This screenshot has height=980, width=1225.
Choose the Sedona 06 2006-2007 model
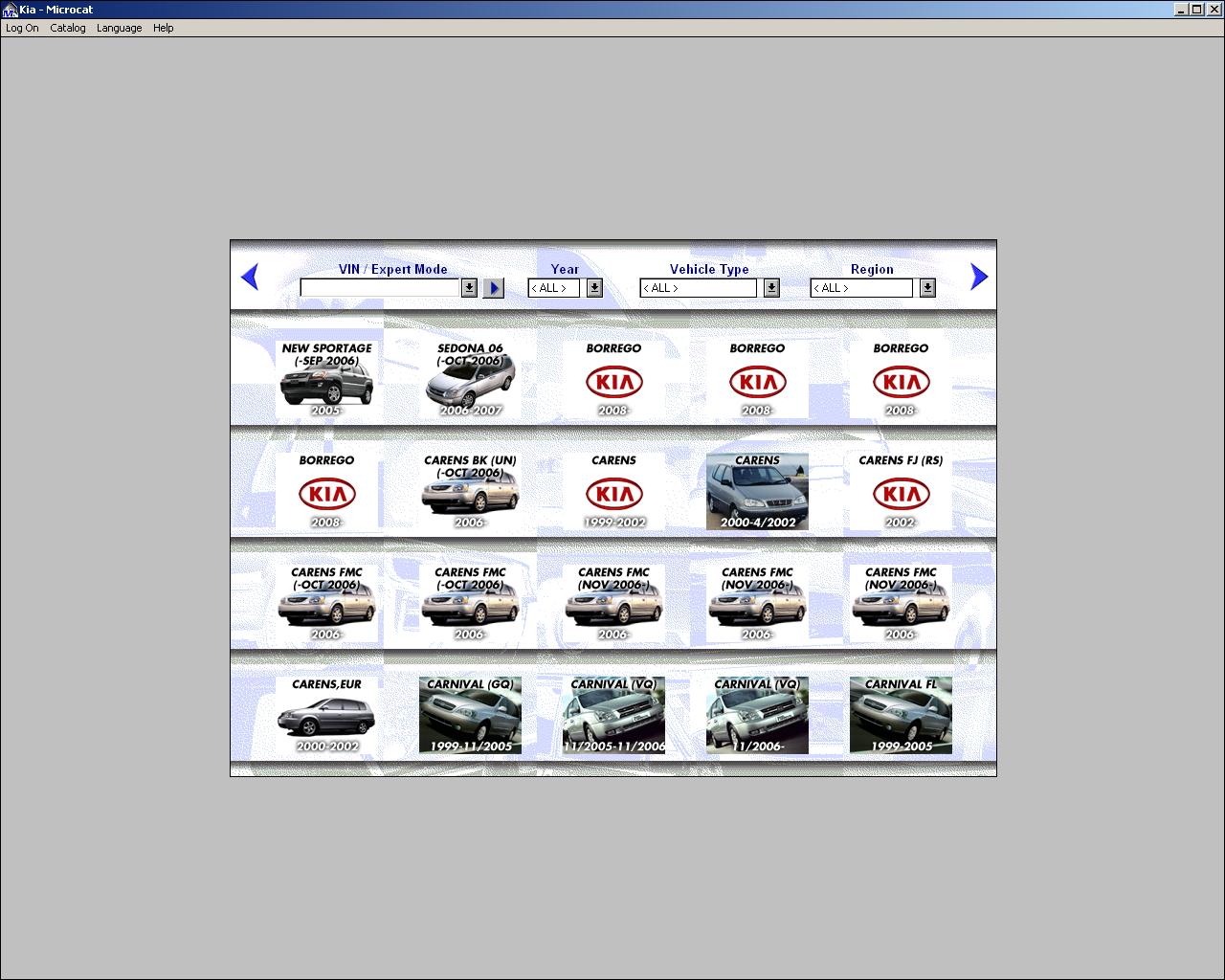[x=470, y=379]
